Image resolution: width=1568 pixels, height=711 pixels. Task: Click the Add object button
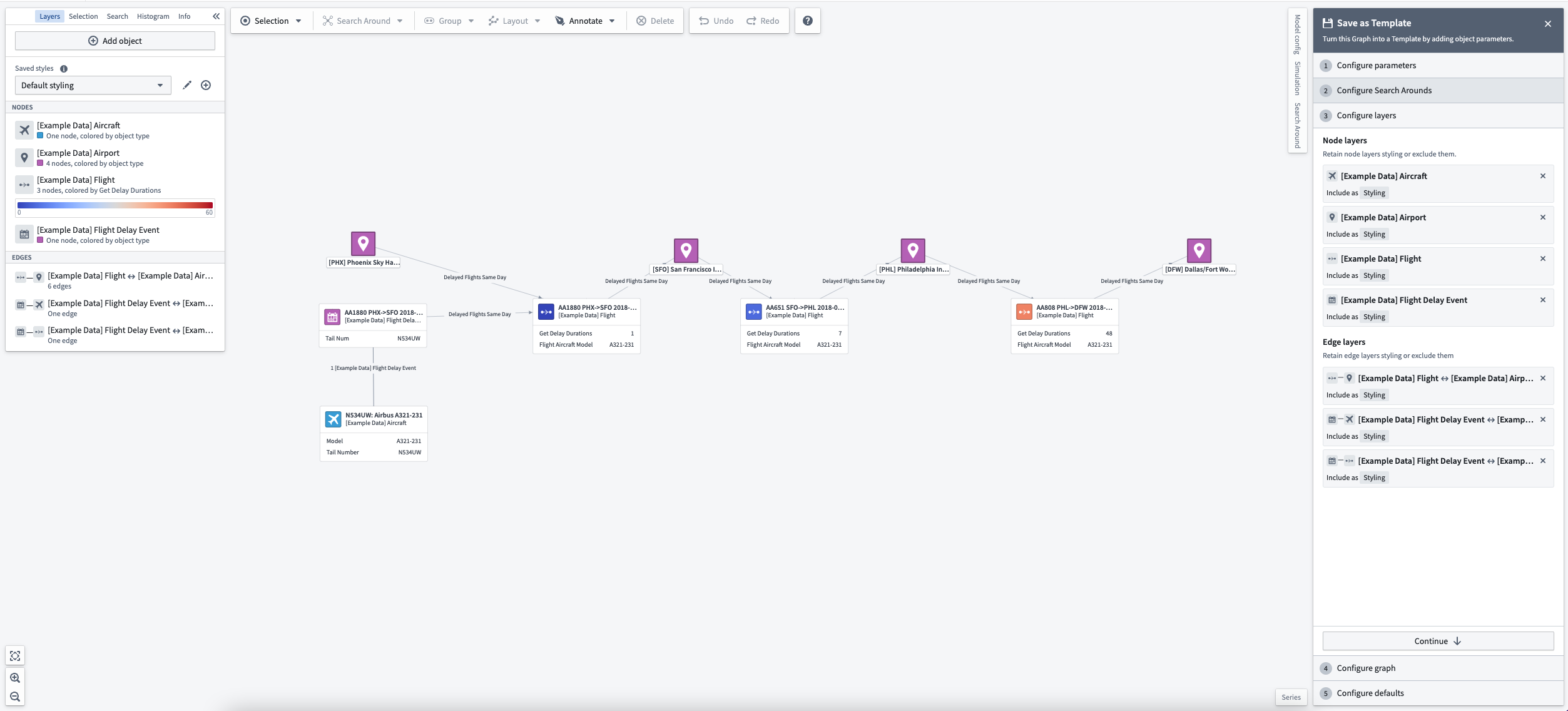pyautogui.click(x=115, y=41)
